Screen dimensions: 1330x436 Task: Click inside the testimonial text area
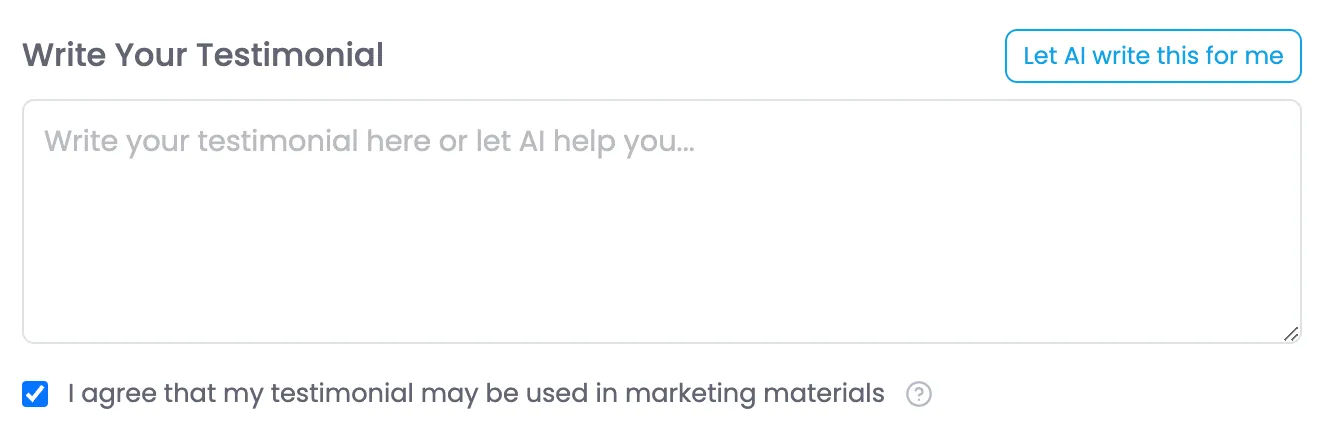[662, 222]
